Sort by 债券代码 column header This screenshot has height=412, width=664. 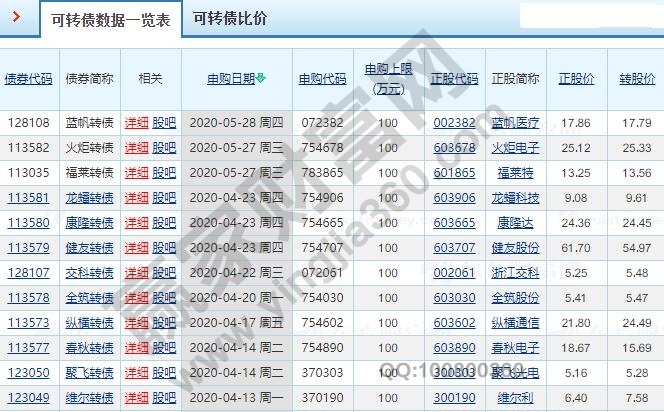29,78
